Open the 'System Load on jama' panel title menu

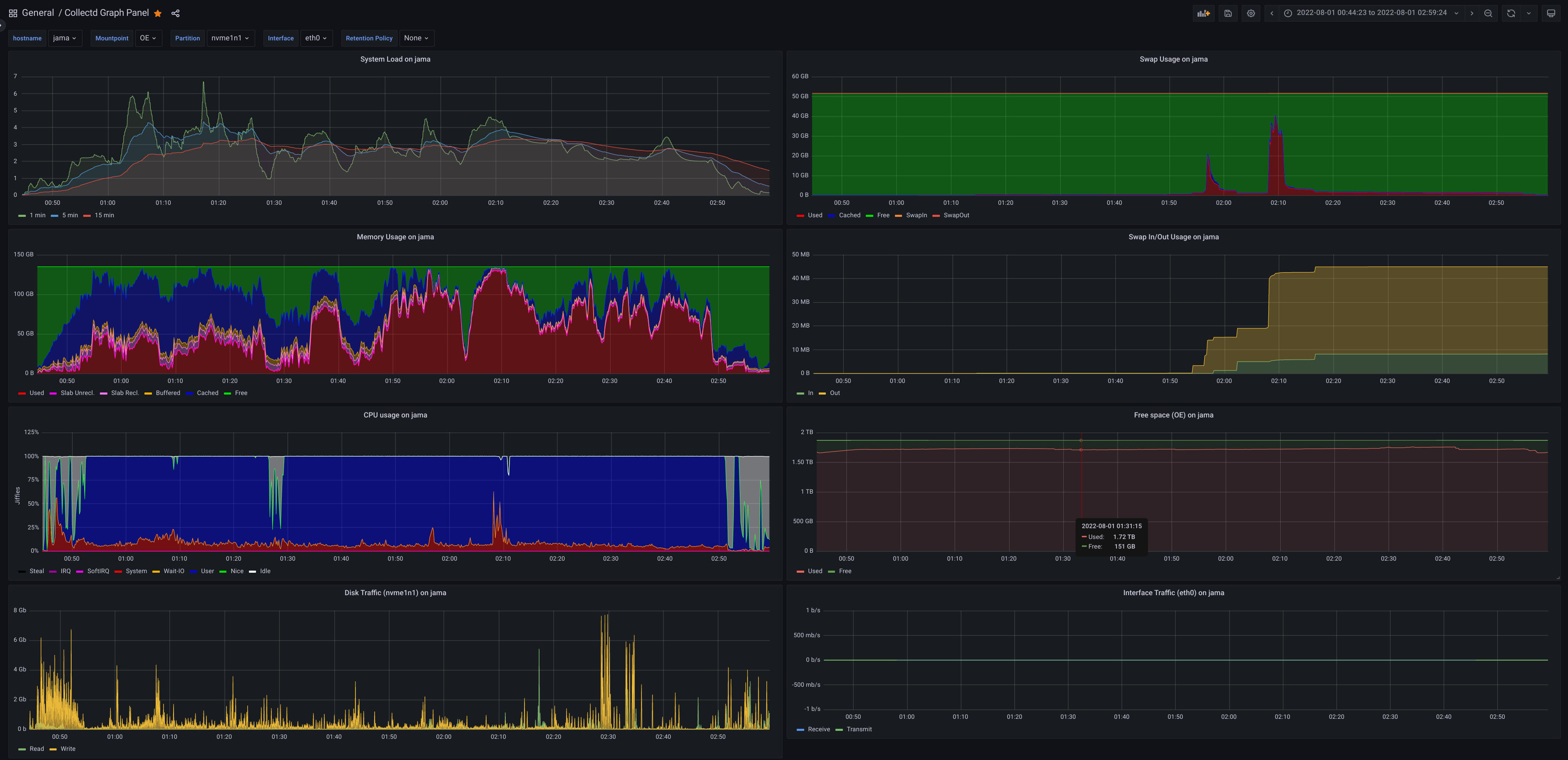coord(395,59)
